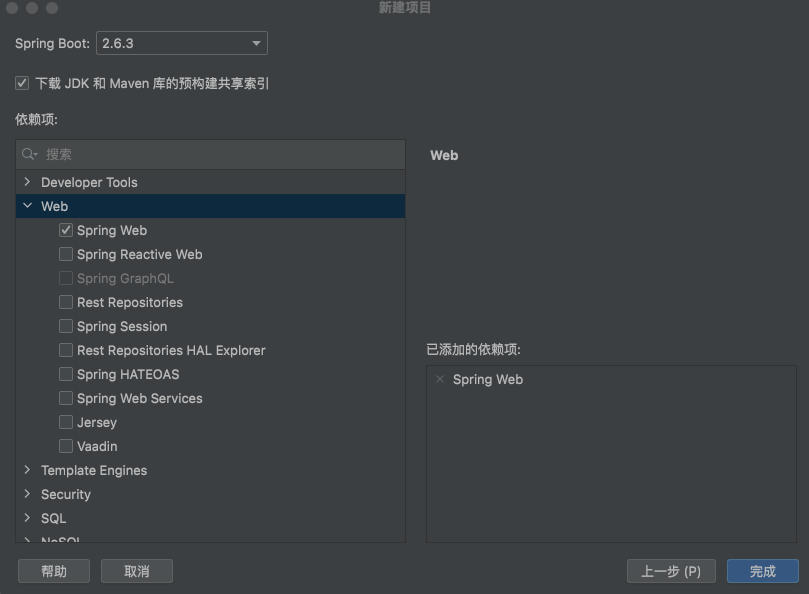The image size is (809, 594).
Task: Click the 帮助 help button
Action: [x=54, y=571]
